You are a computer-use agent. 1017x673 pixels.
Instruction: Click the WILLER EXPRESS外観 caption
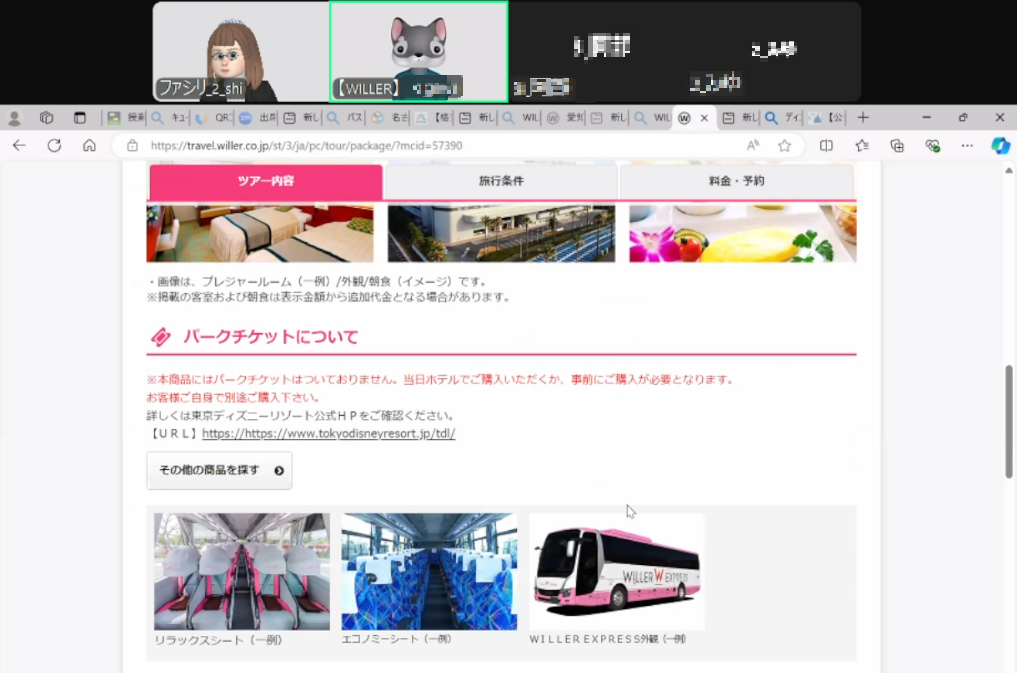[x=608, y=639]
